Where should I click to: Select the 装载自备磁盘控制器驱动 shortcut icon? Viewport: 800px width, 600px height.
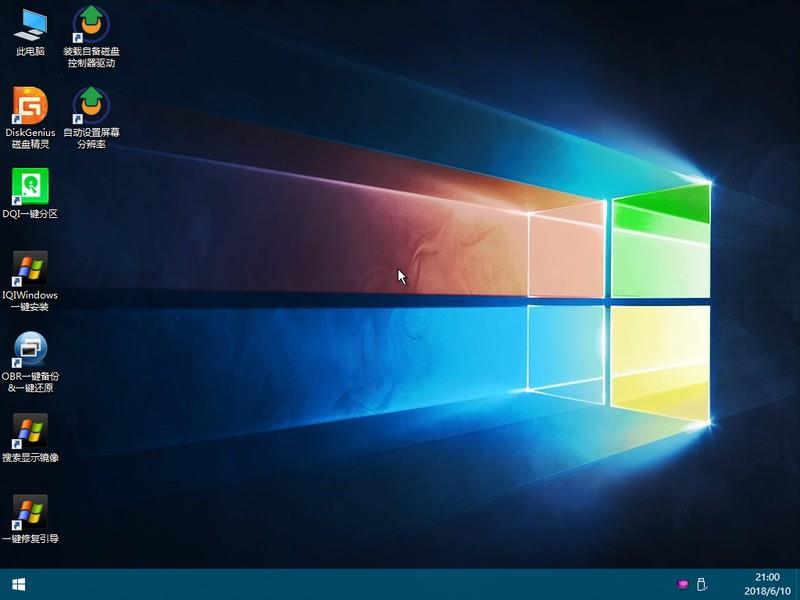[91, 24]
